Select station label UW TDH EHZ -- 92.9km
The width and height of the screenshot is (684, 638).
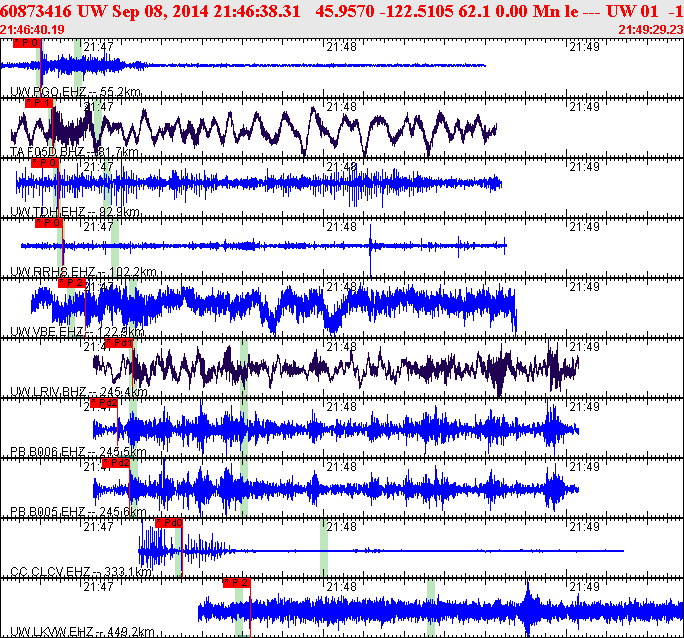tap(75, 212)
